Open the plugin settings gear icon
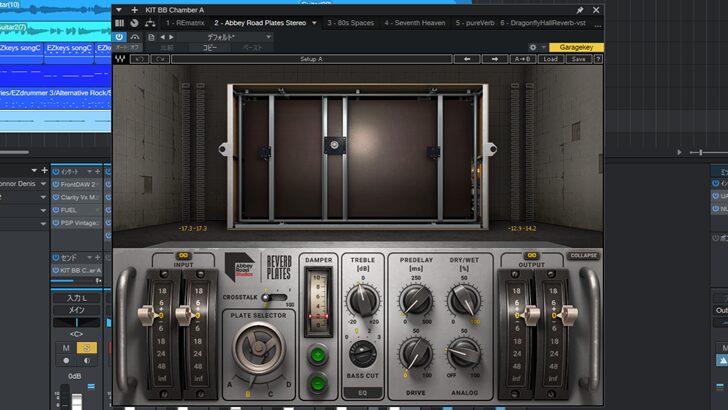 [533, 47]
